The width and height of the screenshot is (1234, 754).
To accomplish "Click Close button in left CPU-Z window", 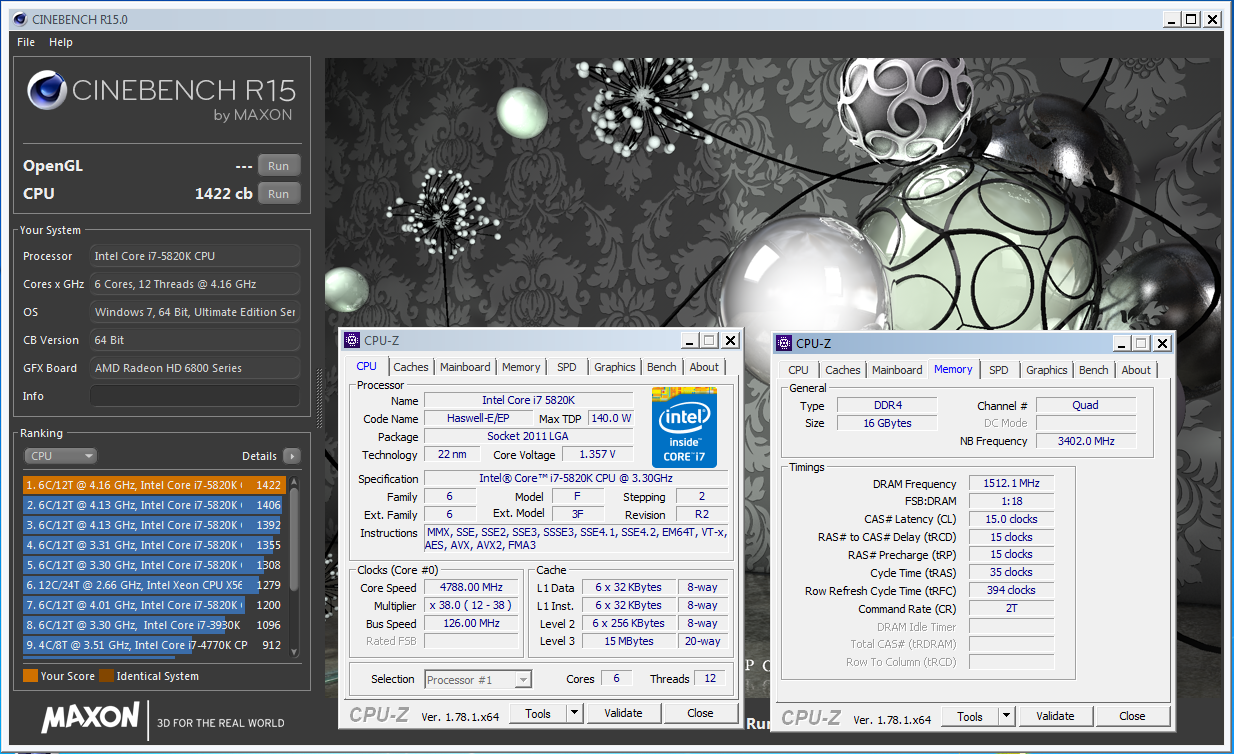I will (700, 713).
